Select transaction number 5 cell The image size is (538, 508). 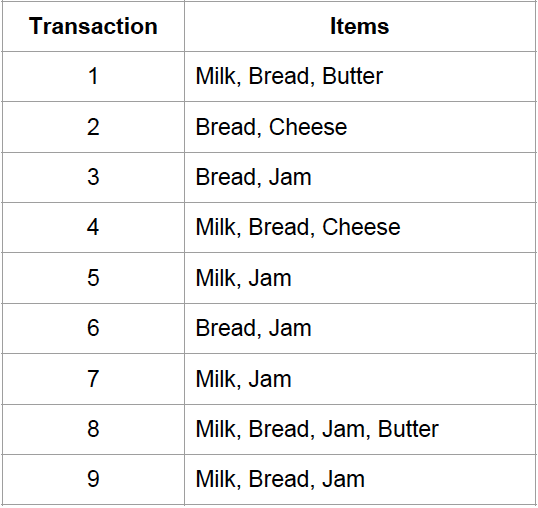click(x=93, y=278)
